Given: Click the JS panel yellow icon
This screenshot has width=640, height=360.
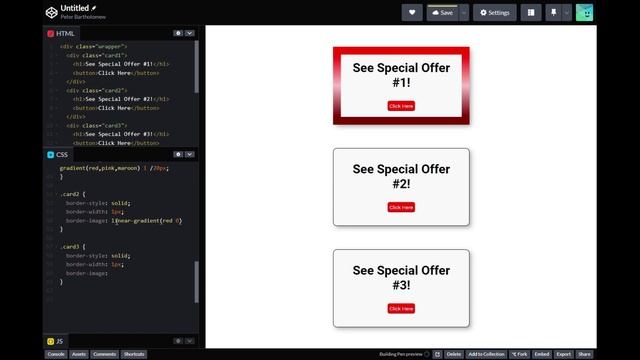Looking at the screenshot, I should pos(51,341).
